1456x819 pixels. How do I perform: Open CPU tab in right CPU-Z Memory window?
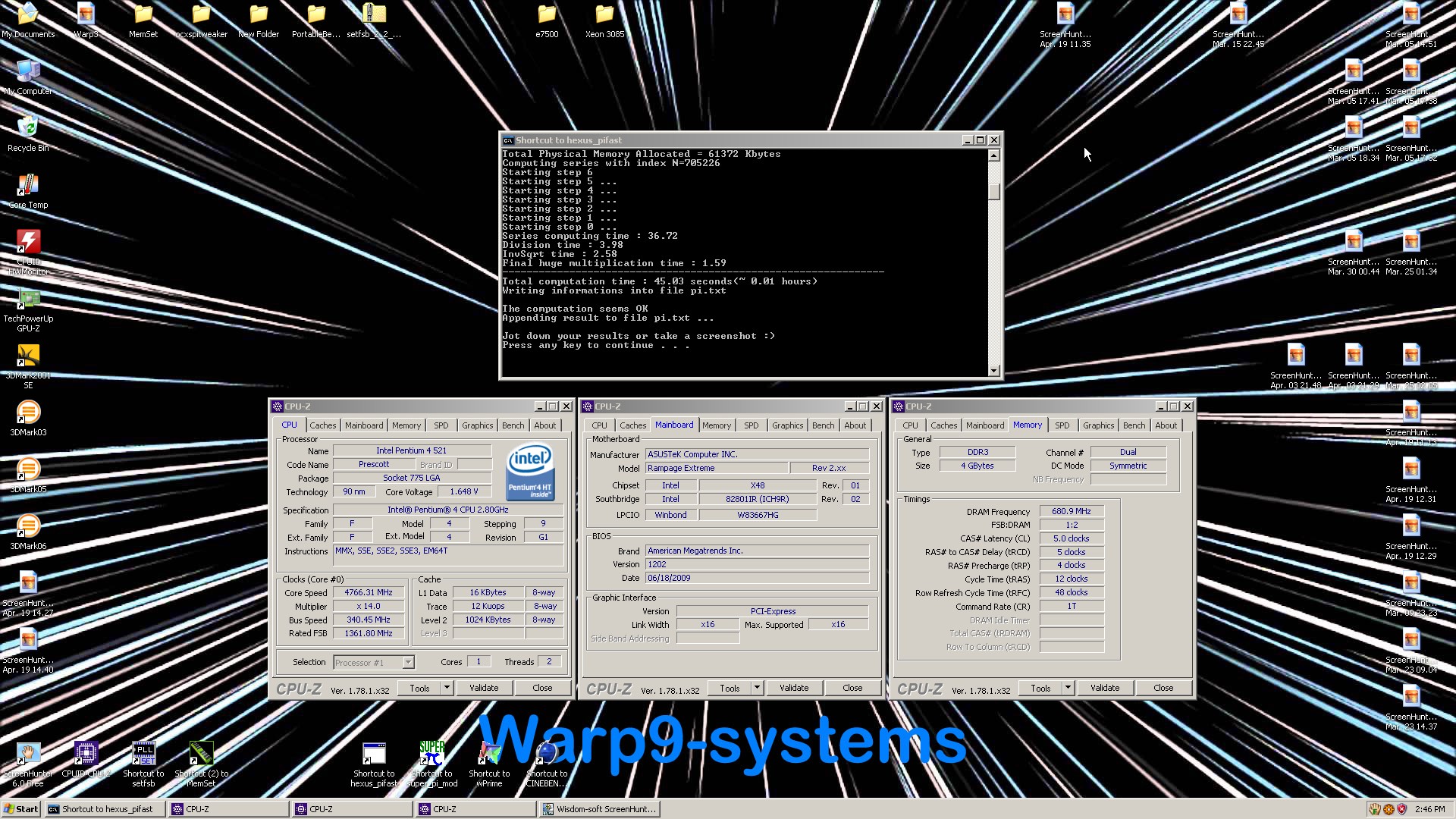click(x=910, y=425)
